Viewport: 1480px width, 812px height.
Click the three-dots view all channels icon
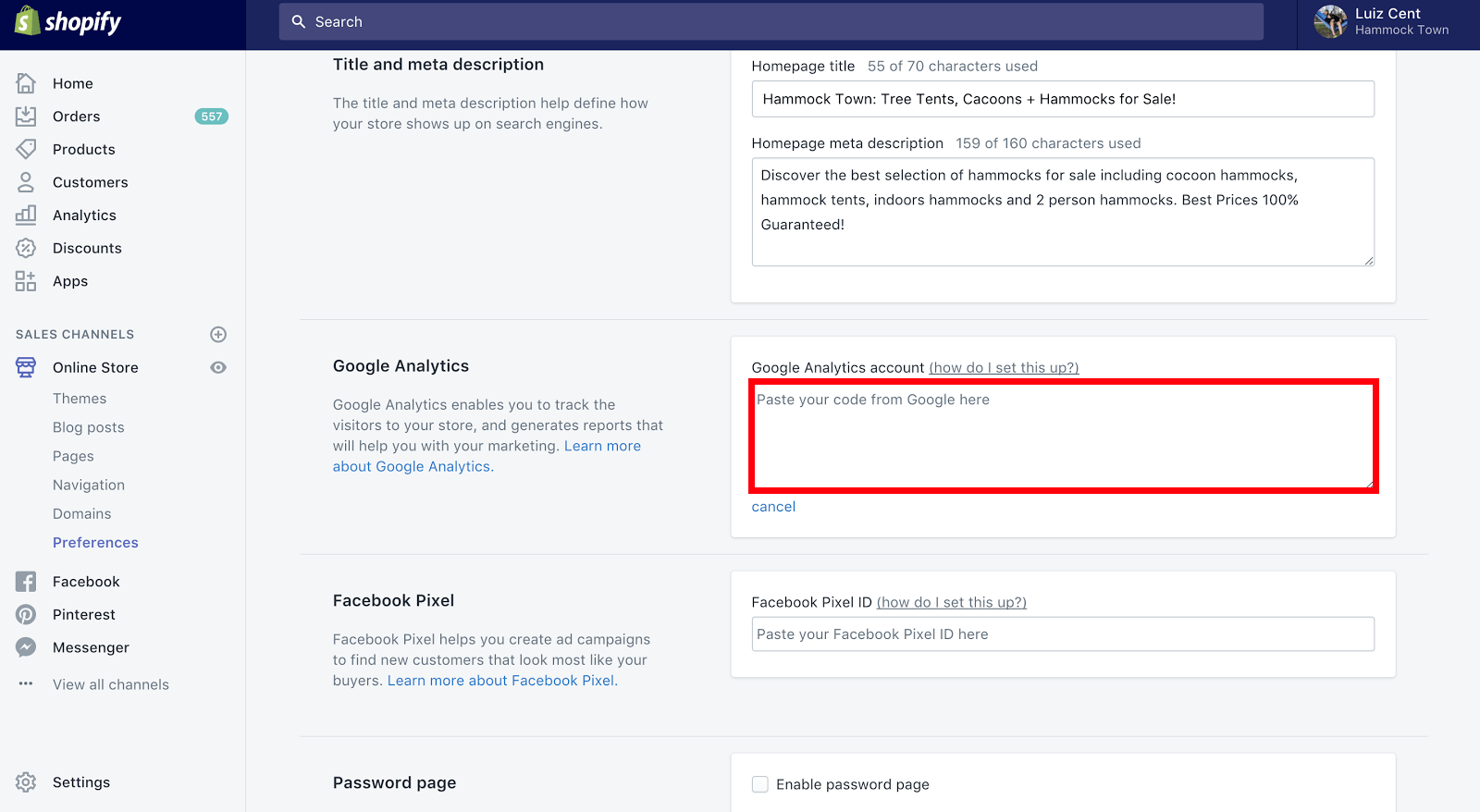(26, 683)
